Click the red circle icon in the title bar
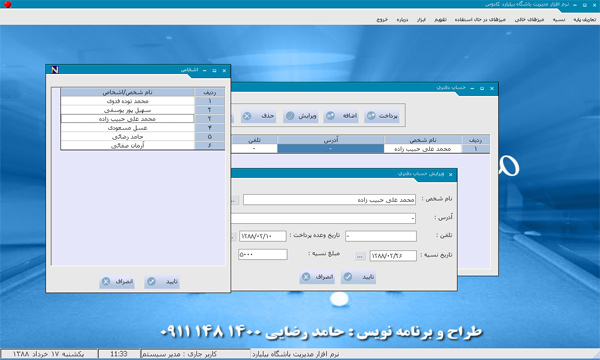Screen dimensions: 600x360 coord(7,4)
